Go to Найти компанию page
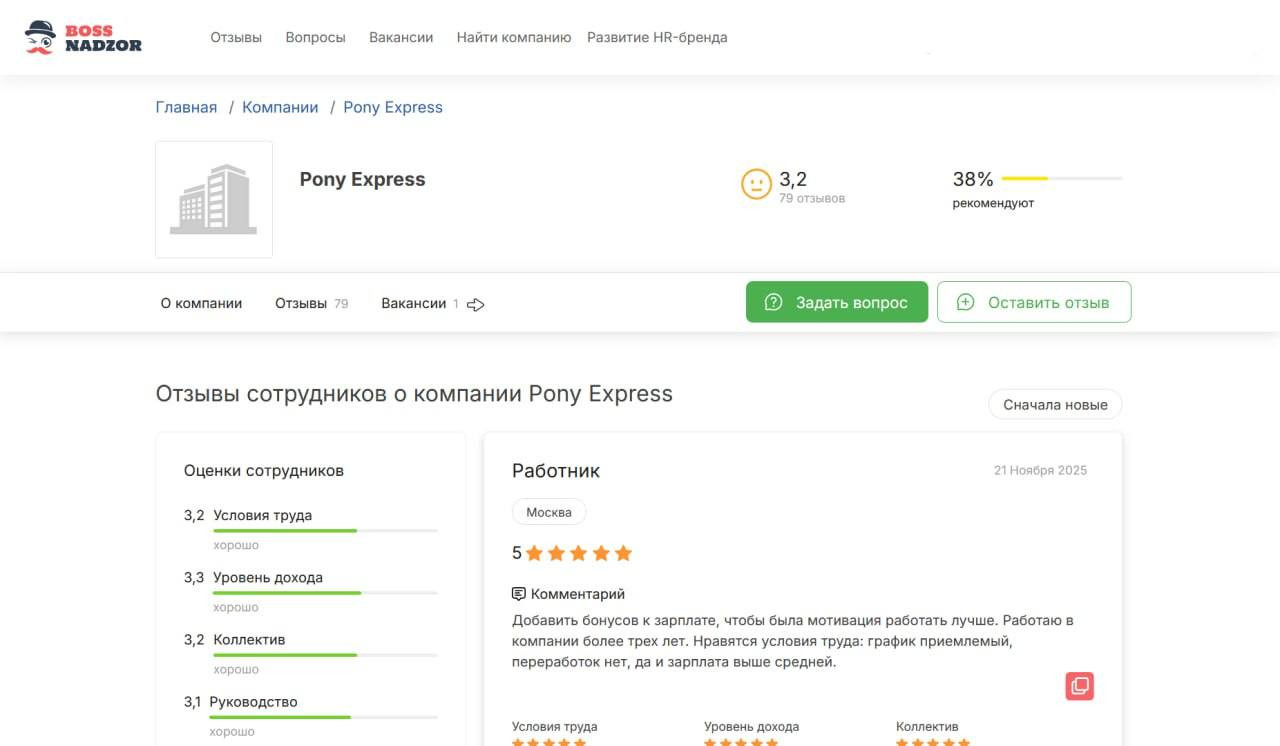This screenshot has width=1280, height=746. coord(513,37)
